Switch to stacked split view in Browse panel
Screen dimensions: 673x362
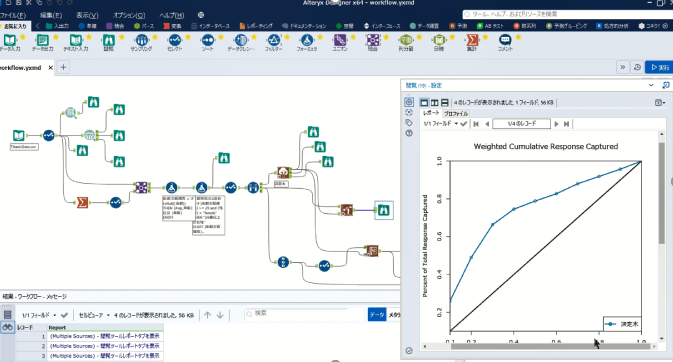click(445, 103)
